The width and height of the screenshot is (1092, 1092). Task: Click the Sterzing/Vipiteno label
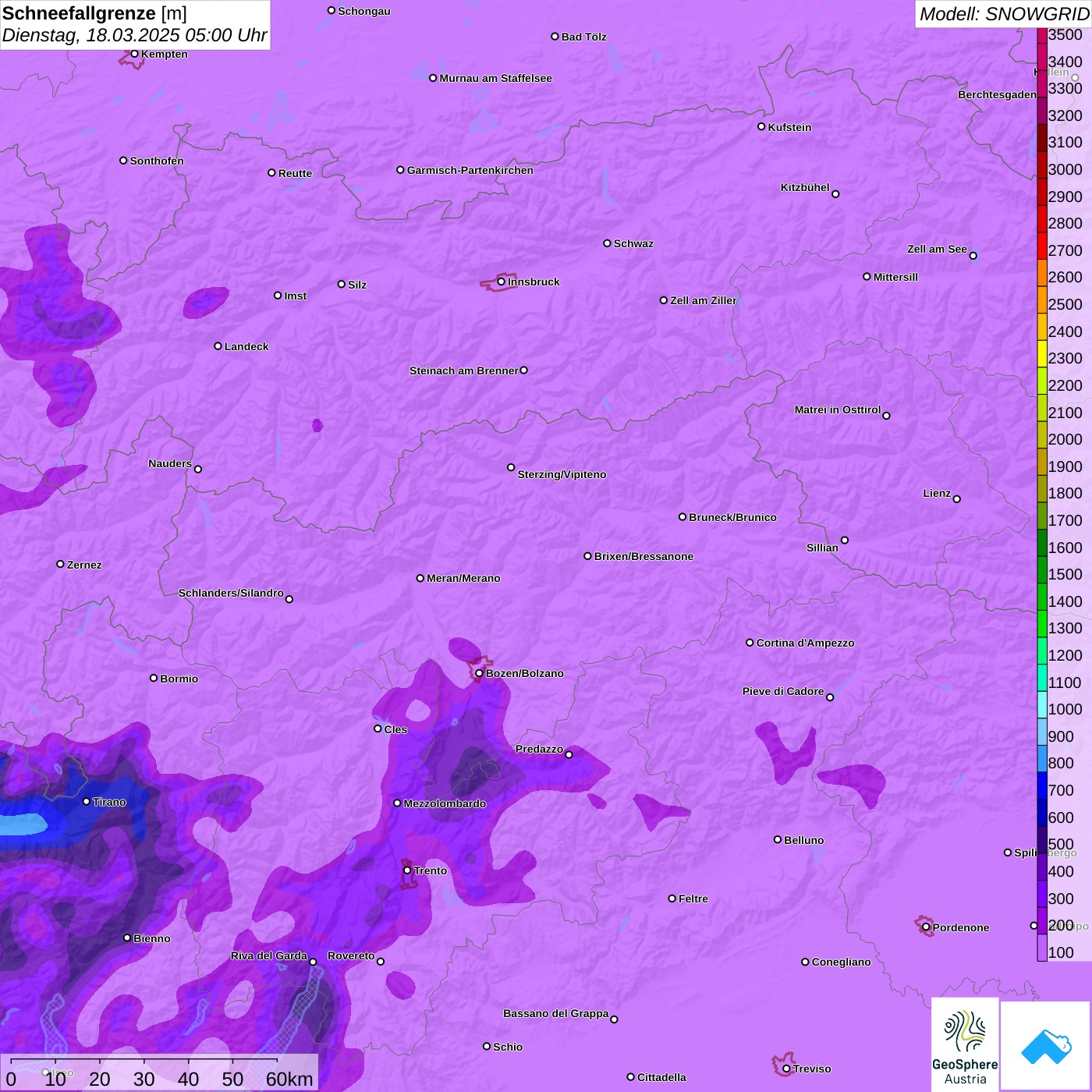tap(562, 474)
